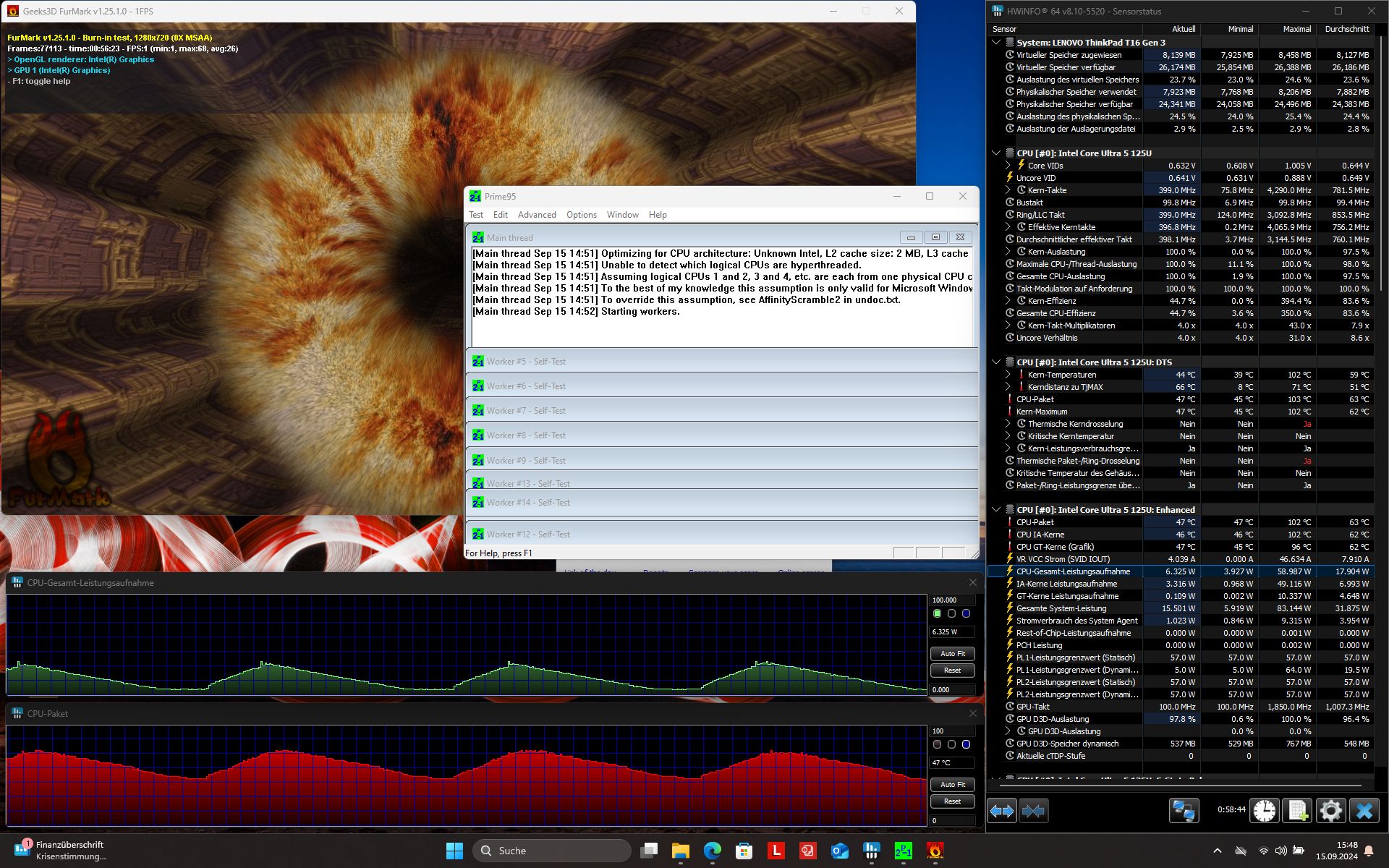Open HWiNFO remote network monitoring icon
Image resolution: width=1389 pixels, height=868 pixels.
[1184, 811]
